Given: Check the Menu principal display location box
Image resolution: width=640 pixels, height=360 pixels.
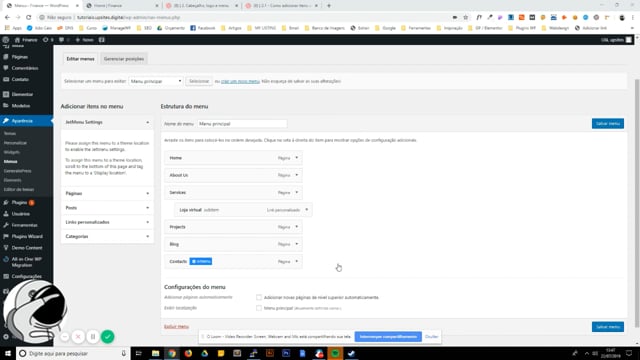Looking at the screenshot, I should tap(259, 308).
